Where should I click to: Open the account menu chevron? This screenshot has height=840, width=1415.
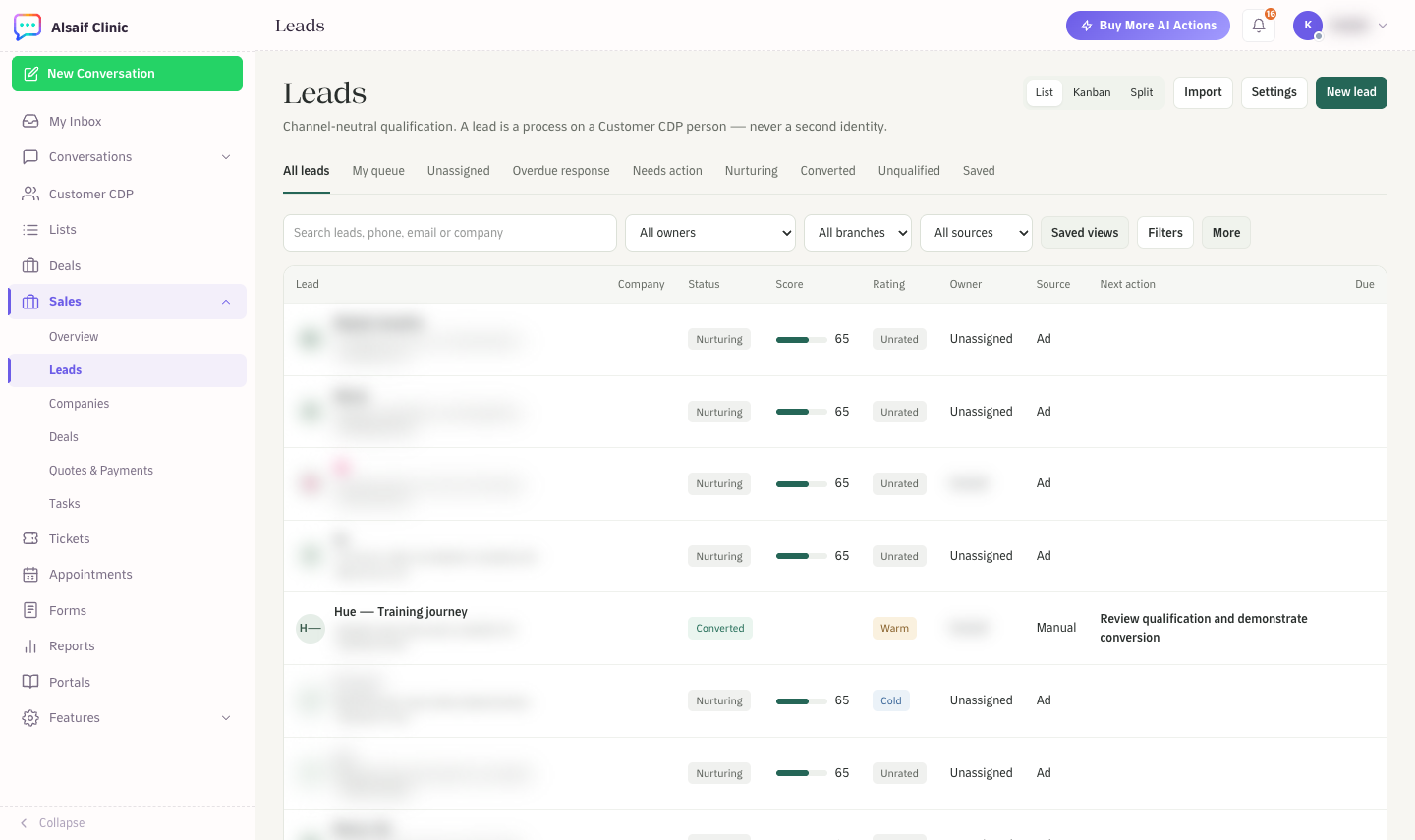tap(1383, 26)
